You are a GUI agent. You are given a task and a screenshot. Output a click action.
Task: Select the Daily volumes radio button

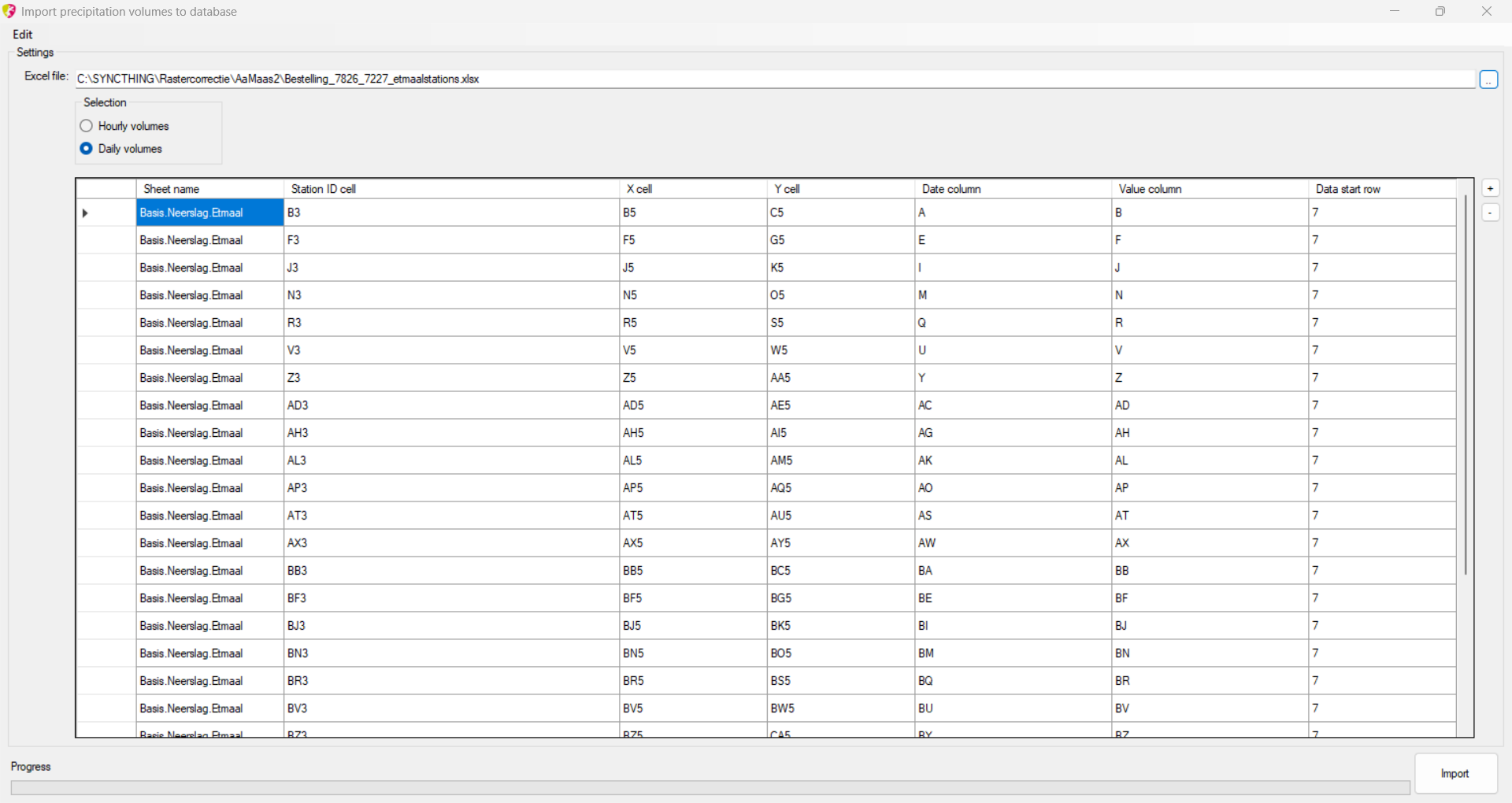[x=87, y=149]
